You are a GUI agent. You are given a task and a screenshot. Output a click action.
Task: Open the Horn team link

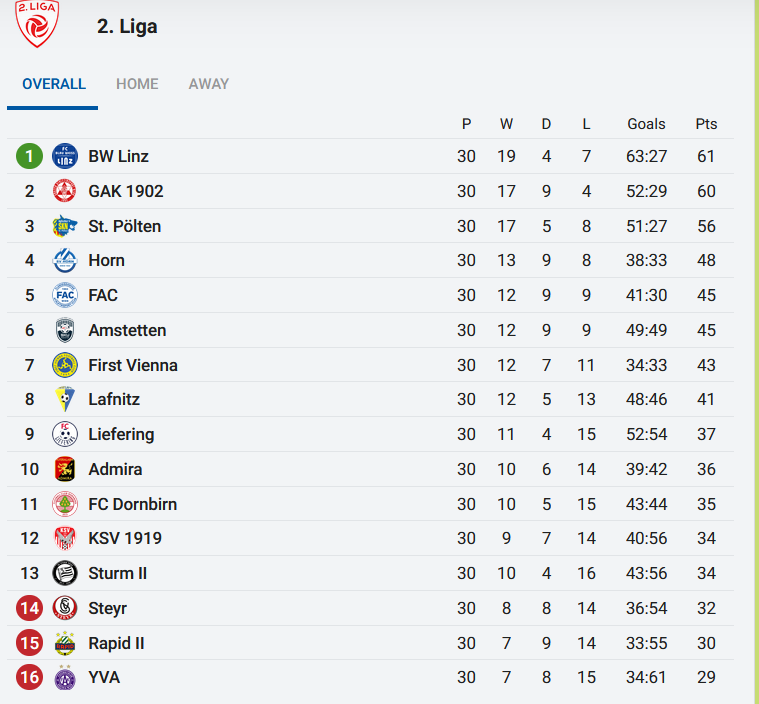[107, 260]
